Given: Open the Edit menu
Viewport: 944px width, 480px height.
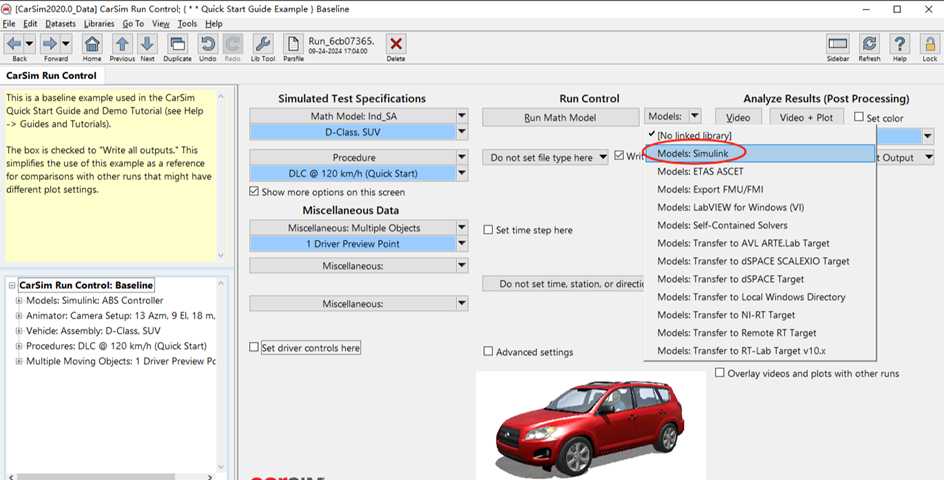Looking at the screenshot, I should [30, 23].
